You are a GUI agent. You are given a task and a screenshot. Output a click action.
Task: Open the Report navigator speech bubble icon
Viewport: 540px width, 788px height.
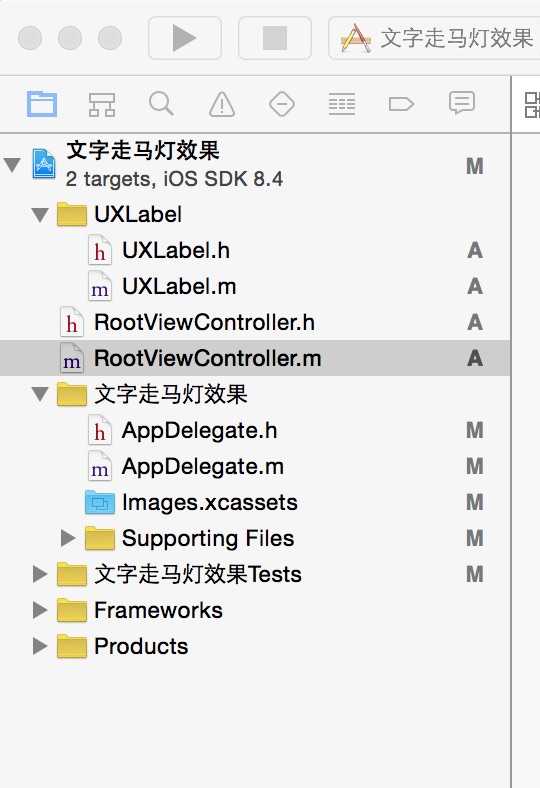coord(461,103)
